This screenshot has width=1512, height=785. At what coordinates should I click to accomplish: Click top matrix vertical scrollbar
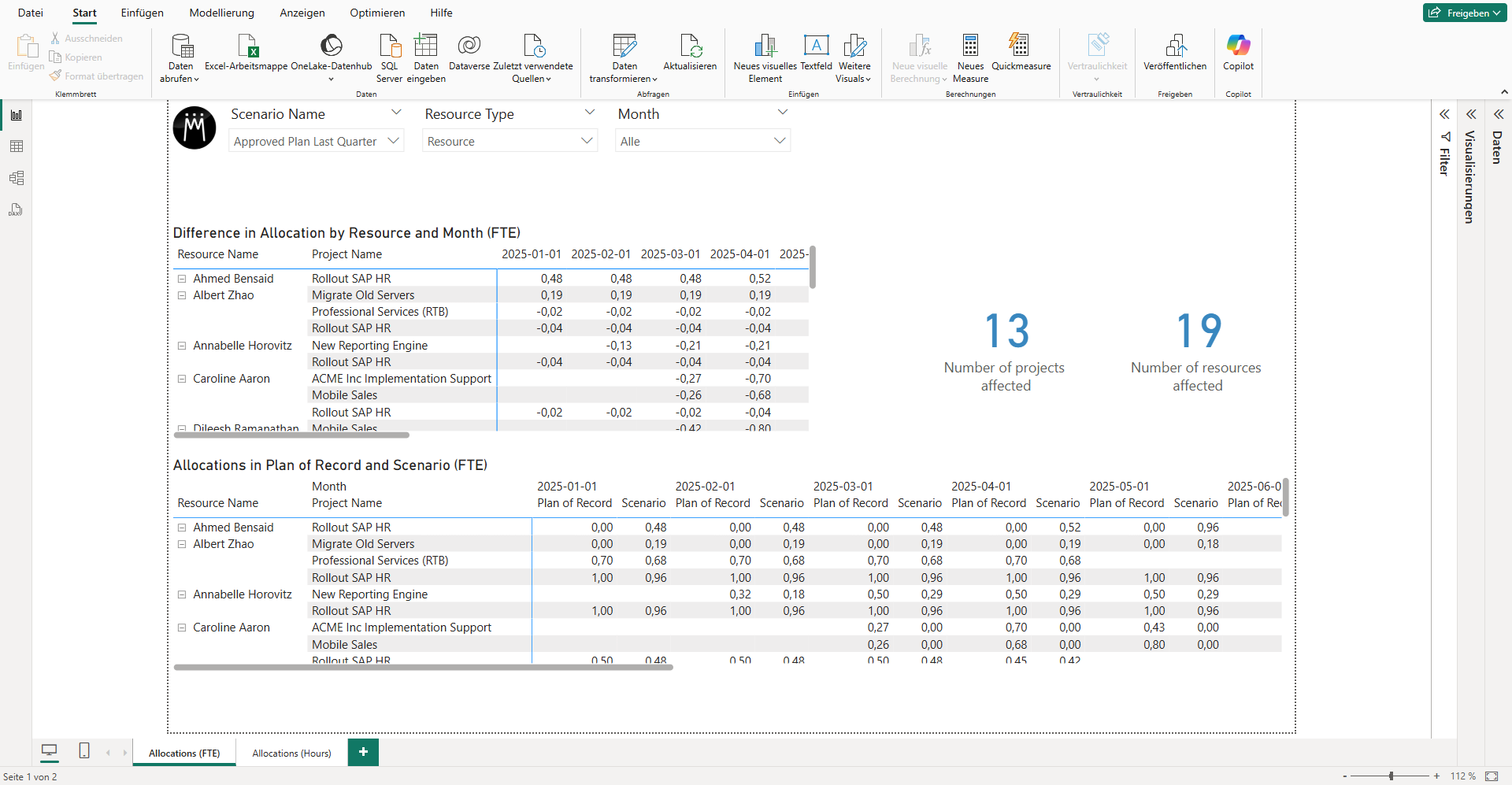pyautogui.click(x=813, y=268)
